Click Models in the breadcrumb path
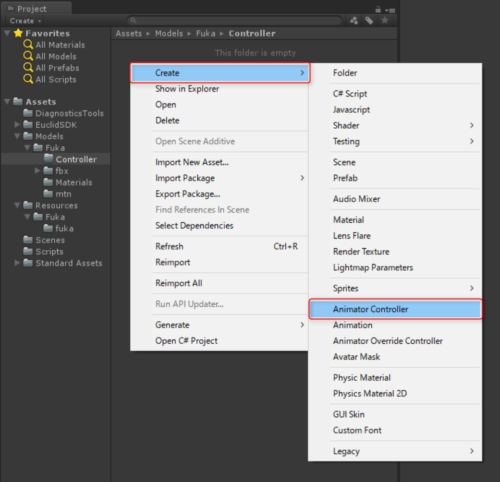The image size is (500, 482). tap(169, 33)
